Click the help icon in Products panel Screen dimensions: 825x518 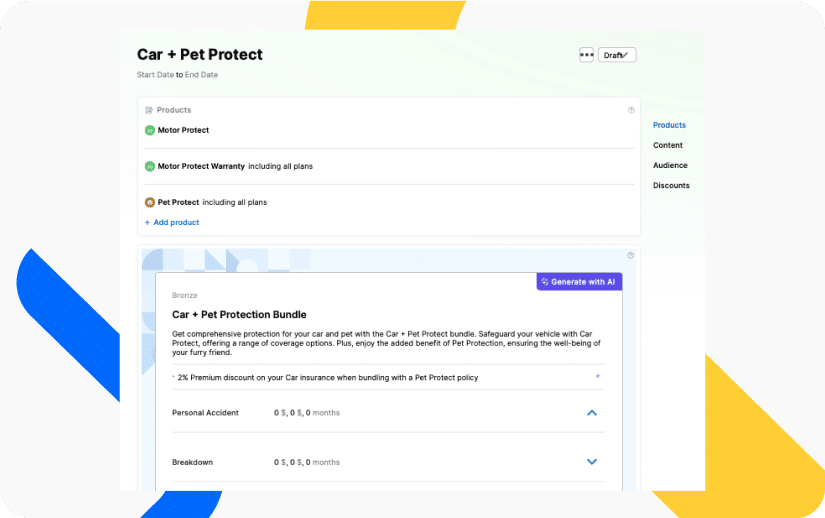coord(631,110)
